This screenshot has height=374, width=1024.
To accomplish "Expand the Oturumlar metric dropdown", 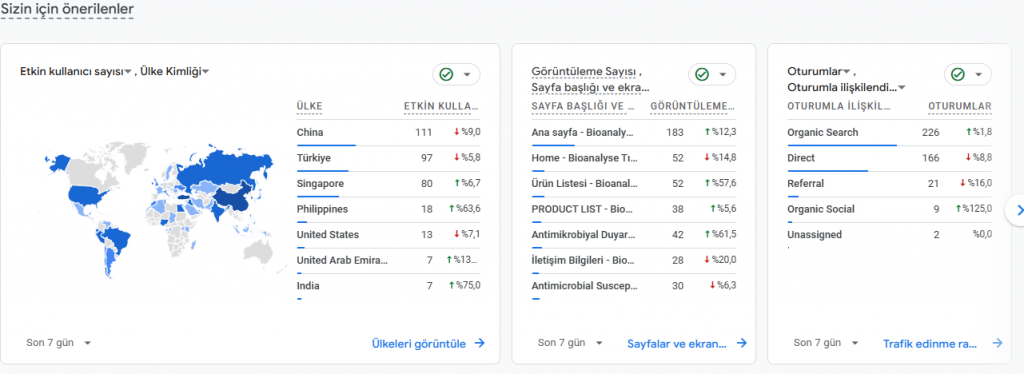I will click(x=819, y=71).
